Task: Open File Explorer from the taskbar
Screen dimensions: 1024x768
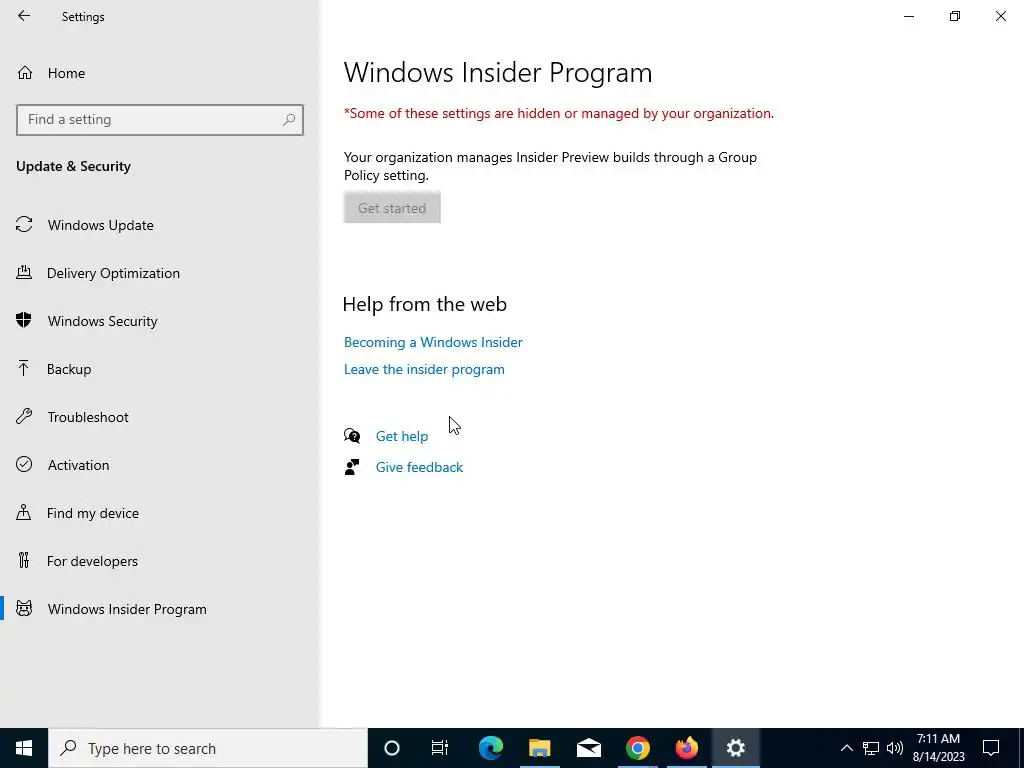Action: tap(539, 748)
